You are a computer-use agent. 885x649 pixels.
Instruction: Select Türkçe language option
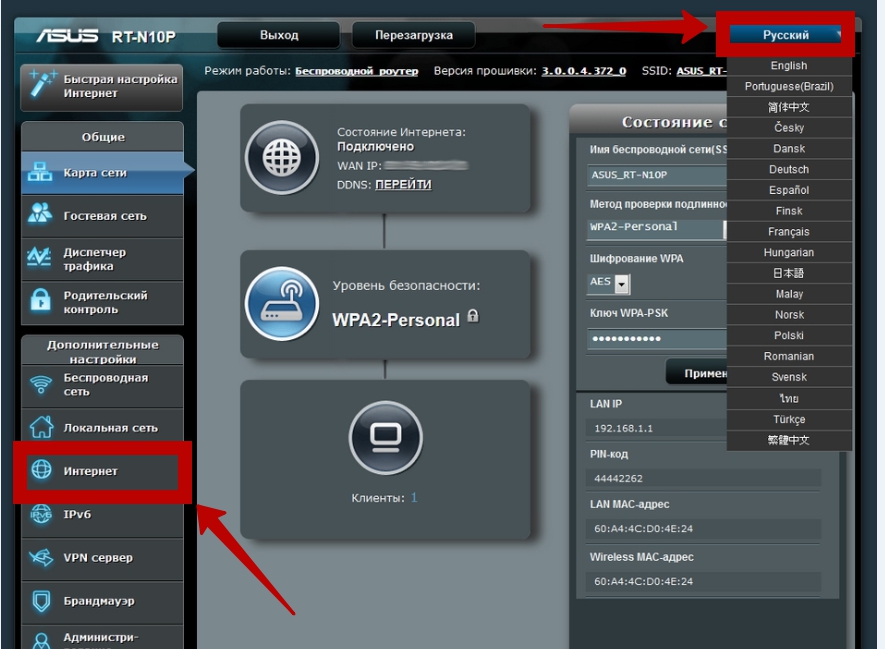pyautogui.click(x=789, y=419)
